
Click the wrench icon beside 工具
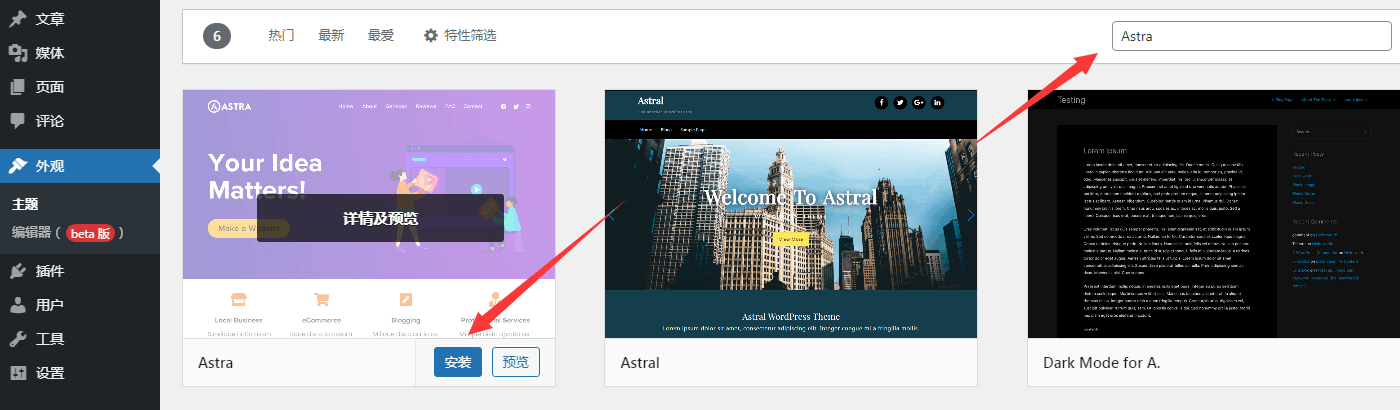click(18, 339)
